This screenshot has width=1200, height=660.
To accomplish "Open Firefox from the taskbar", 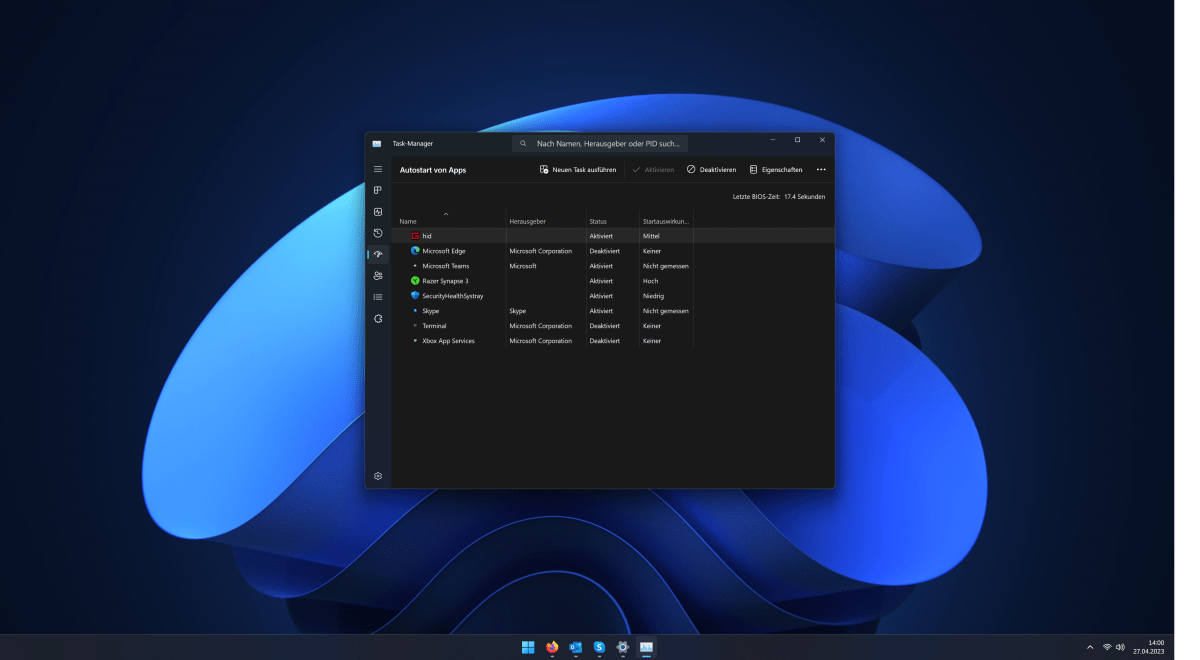I will click(x=552, y=647).
